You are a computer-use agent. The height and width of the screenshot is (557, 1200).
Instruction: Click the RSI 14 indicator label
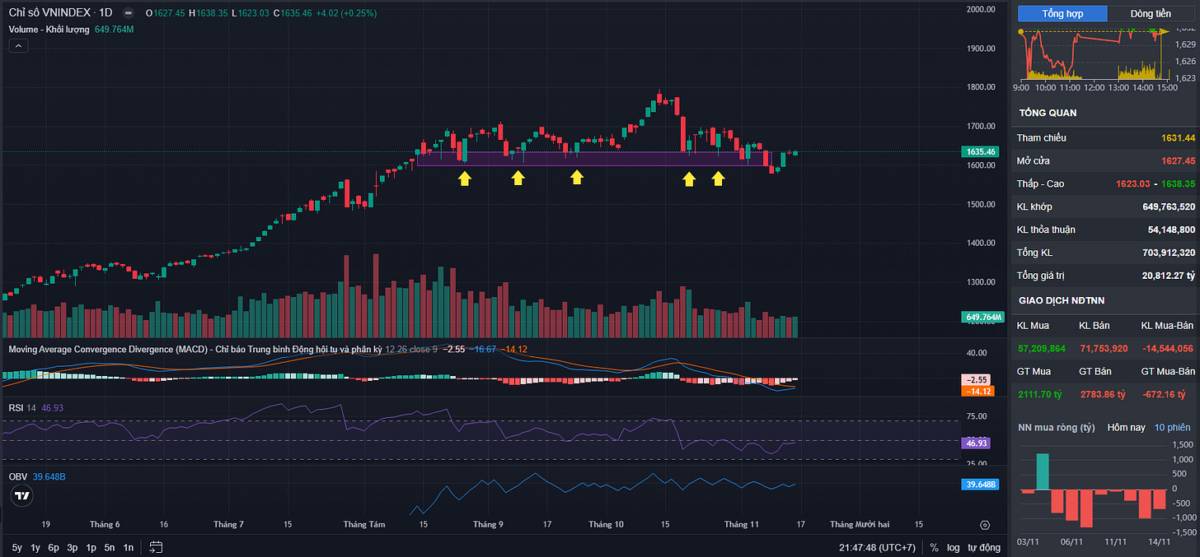22,408
